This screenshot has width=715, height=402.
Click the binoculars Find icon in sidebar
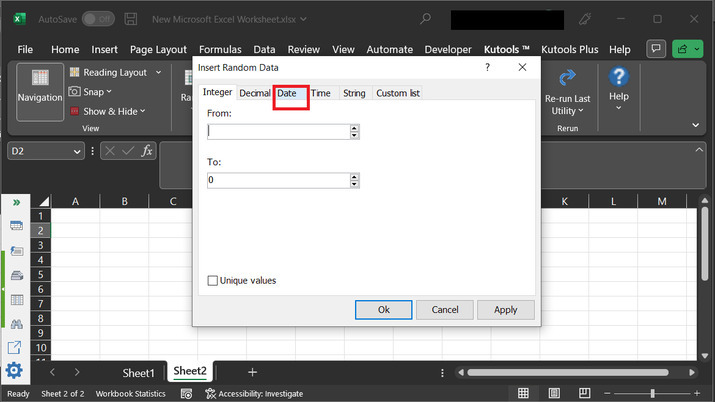(16, 324)
